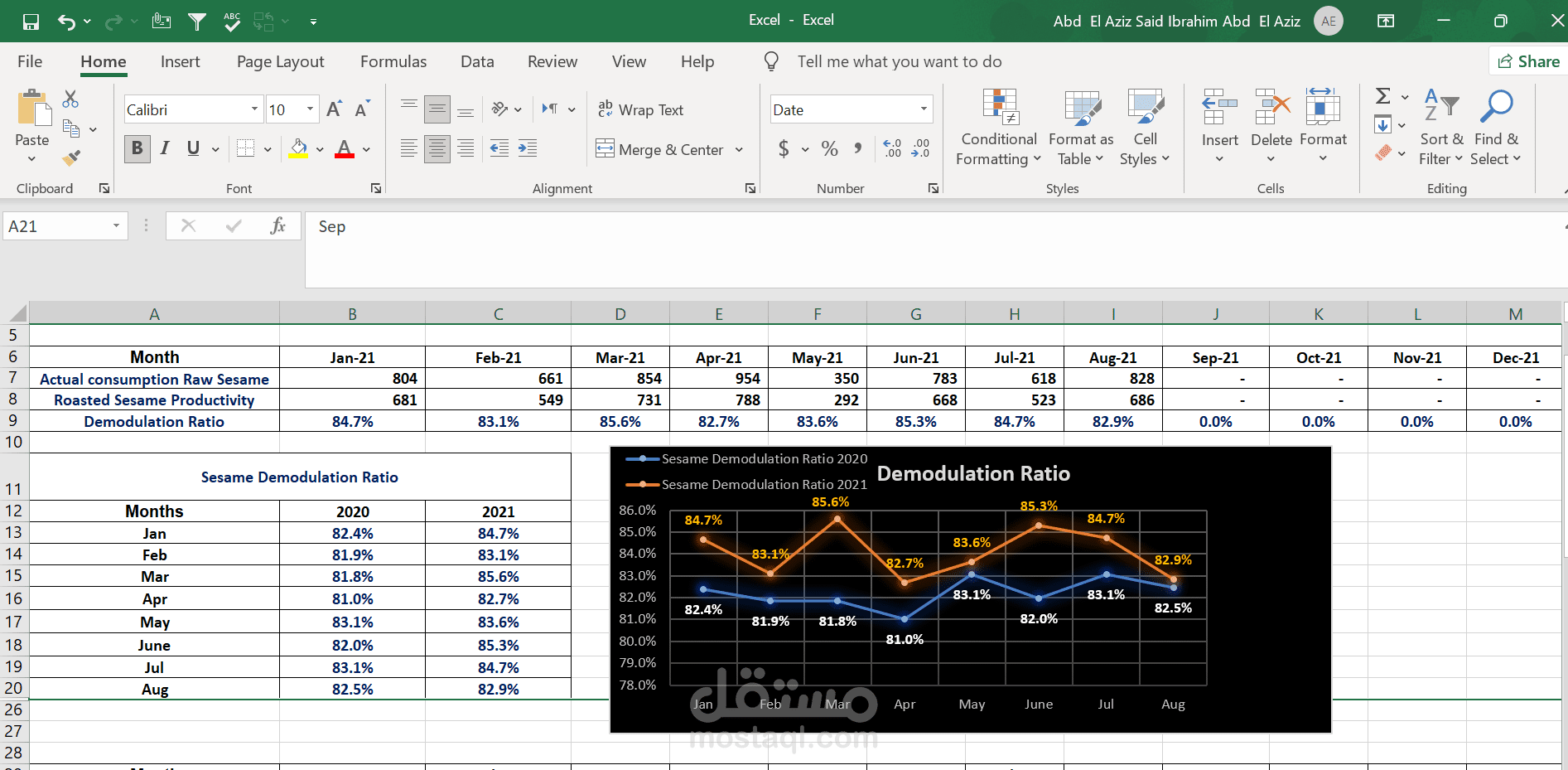Click the Tell me what you want search box
Viewport: 1568px width, 770px height.
coord(900,61)
